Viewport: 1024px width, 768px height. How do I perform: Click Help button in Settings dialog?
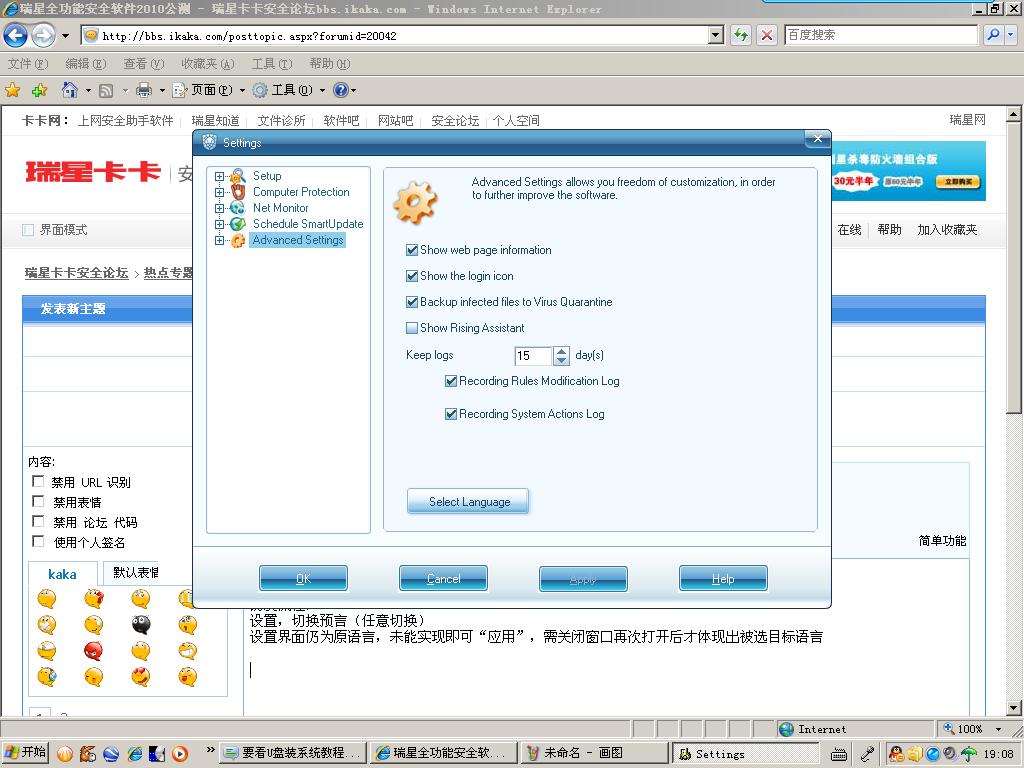pyautogui.click(x=723, y=579)
